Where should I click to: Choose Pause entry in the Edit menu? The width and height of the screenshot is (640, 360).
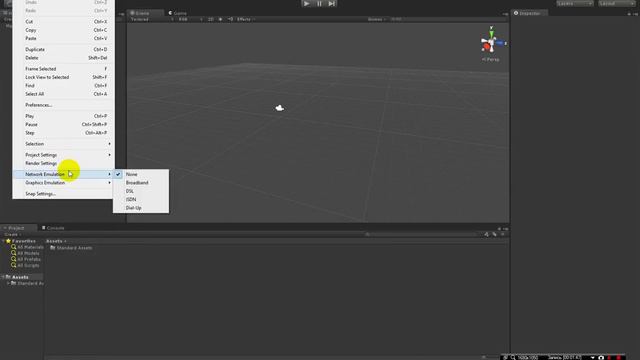pos(63,124)
